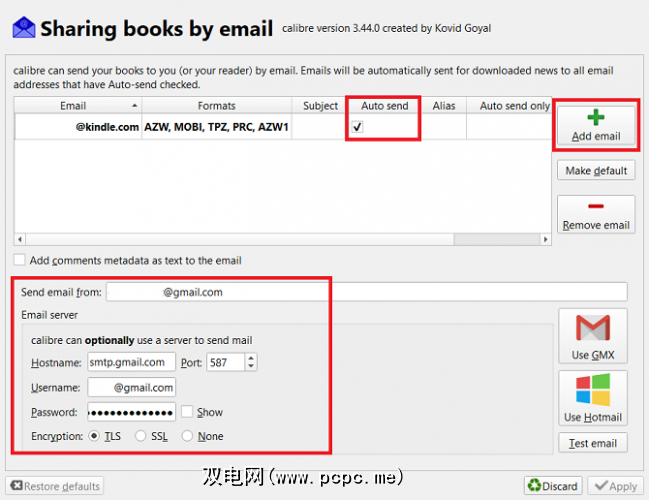Screen dimensions: 649x500
Task: Click the Subject column header
Action: pyautogui.click(x=320, y=106)
